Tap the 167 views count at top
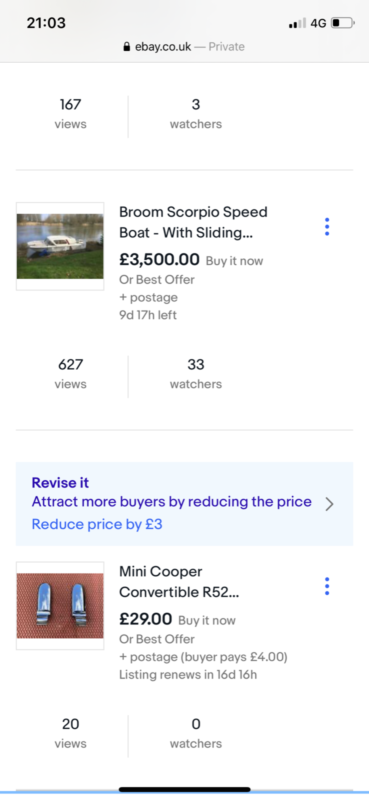 [70, 114]
